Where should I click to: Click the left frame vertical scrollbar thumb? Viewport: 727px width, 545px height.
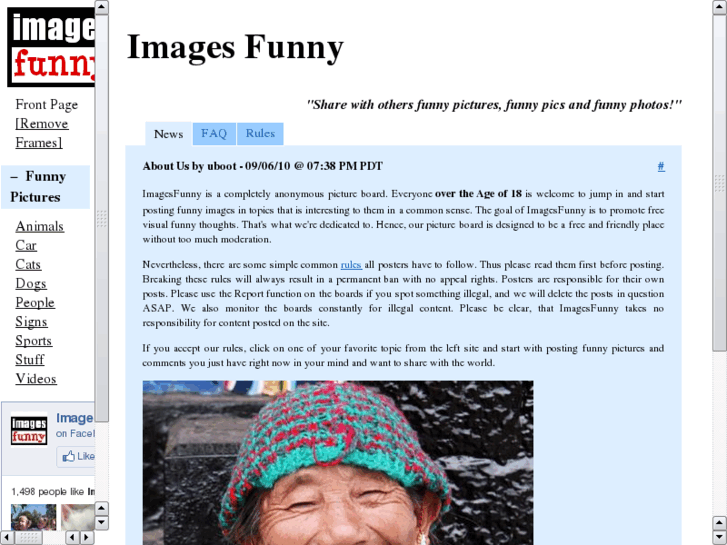point(102,218)
